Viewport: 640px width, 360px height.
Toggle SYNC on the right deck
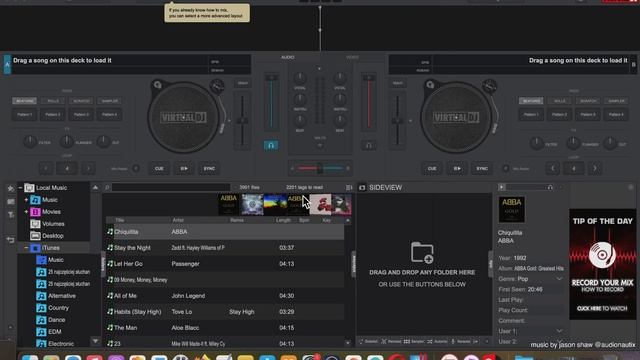point(482,168)
